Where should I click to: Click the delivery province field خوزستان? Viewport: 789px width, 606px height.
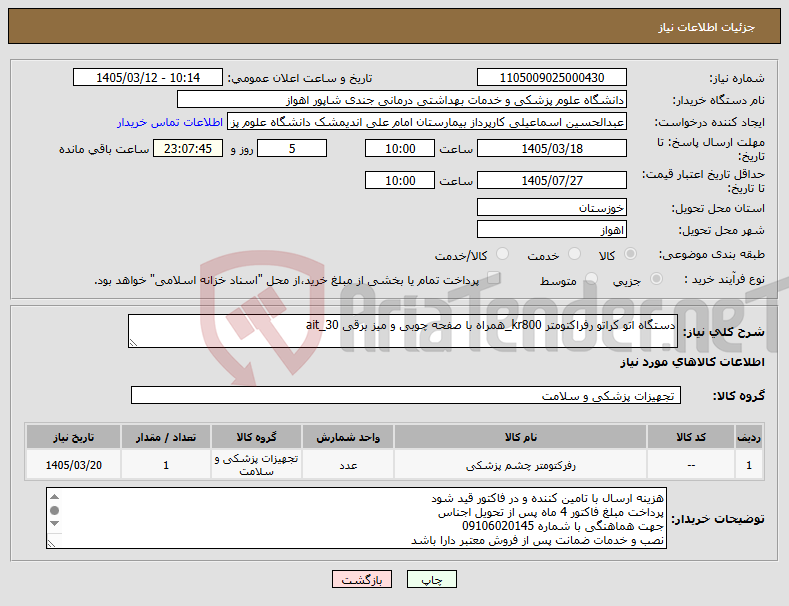(x=551, y=207)
